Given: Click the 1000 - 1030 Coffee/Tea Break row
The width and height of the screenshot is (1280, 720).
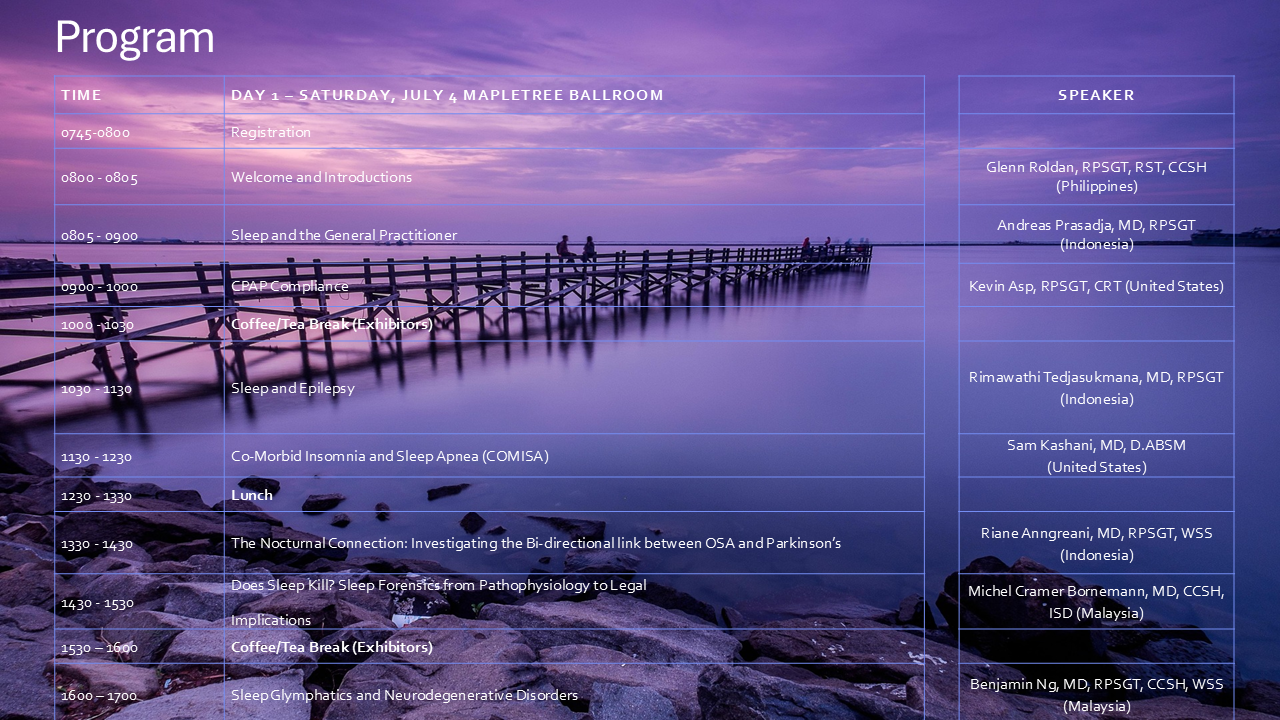Looking at the screenshot, I should click(x=331, y=324).
